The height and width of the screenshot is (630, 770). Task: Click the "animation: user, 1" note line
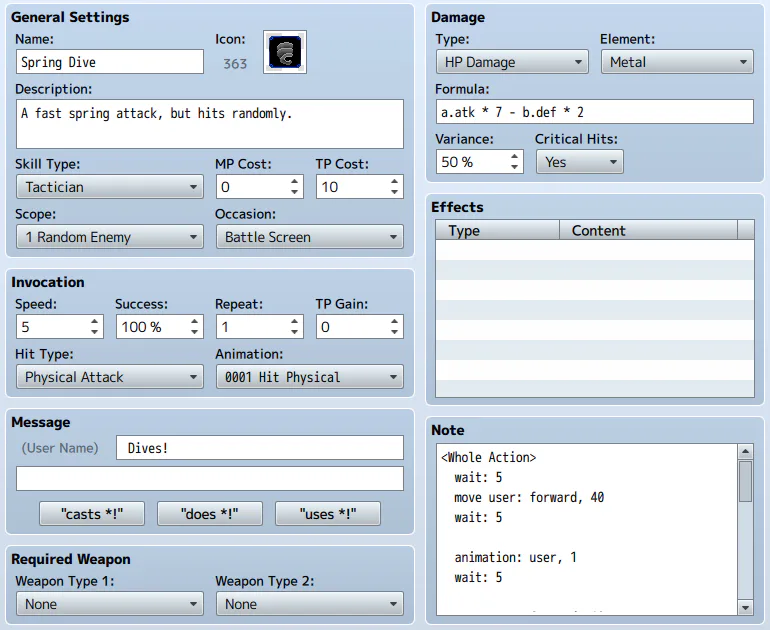(x=515, y=557)
